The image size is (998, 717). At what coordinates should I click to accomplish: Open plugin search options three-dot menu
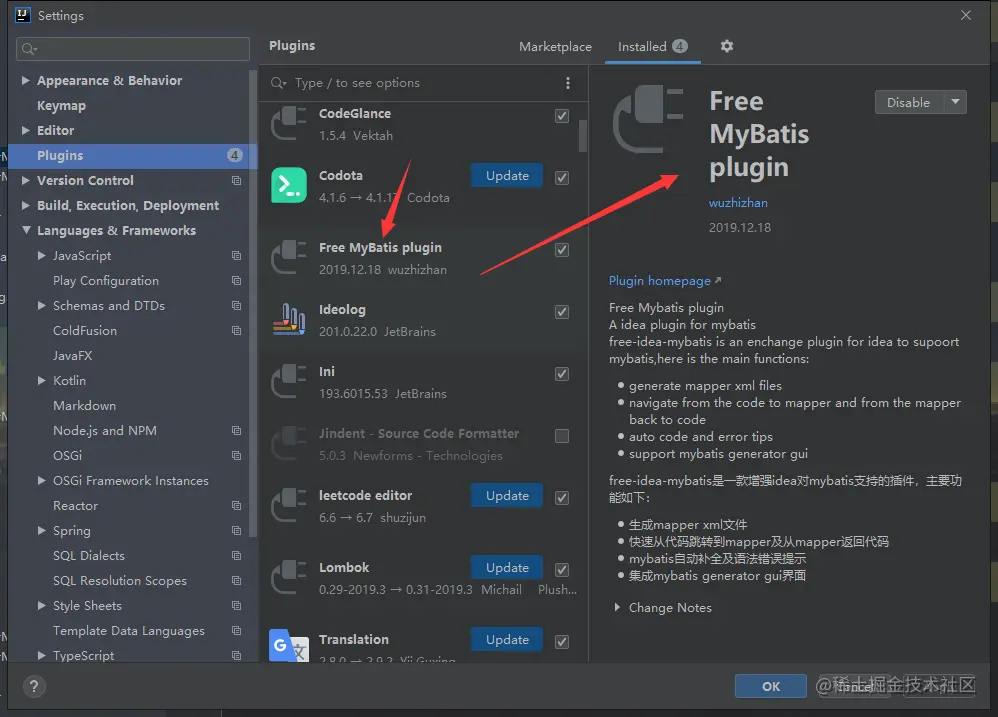568,83
